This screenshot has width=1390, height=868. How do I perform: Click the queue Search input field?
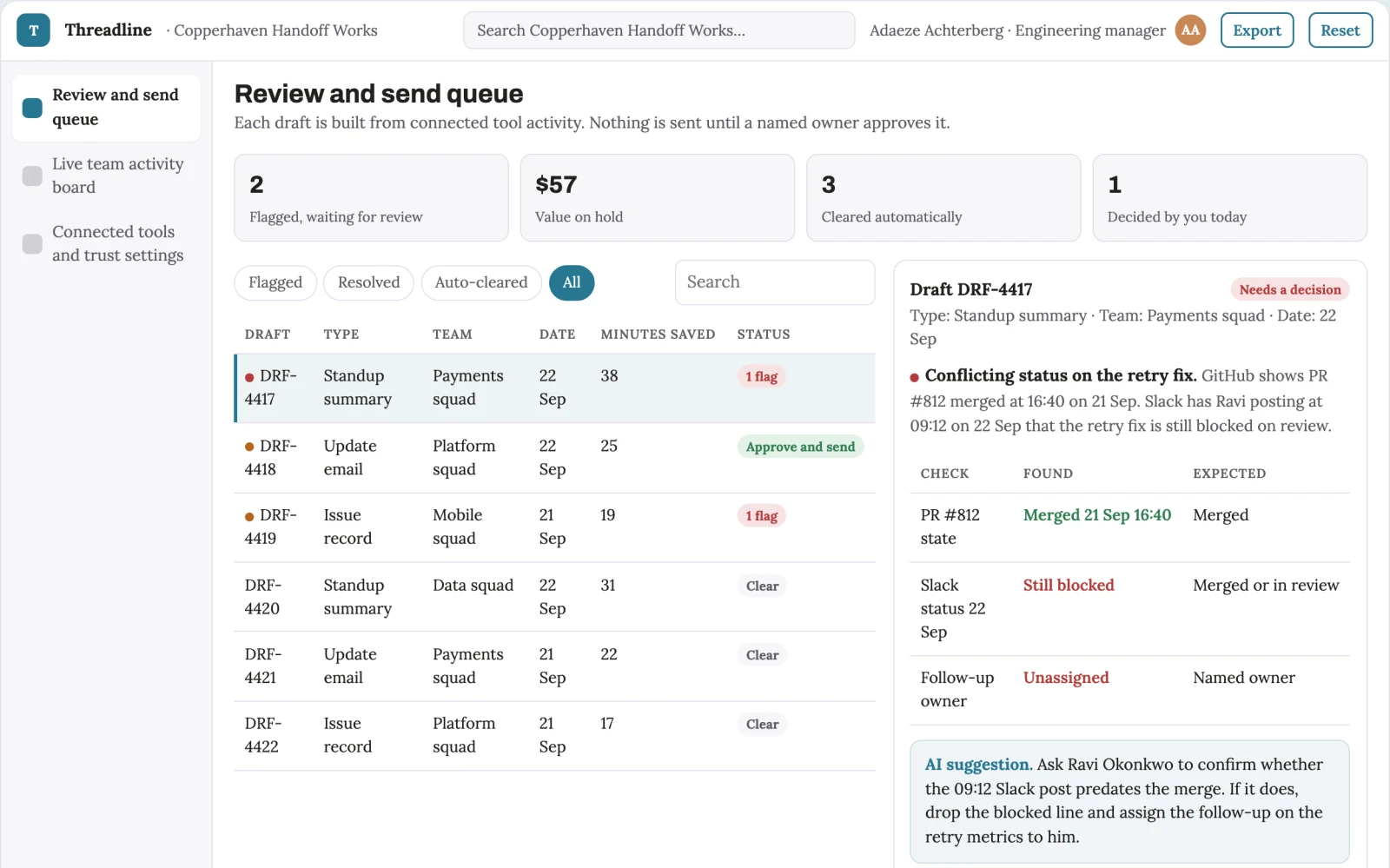click(x=775, y=282)
